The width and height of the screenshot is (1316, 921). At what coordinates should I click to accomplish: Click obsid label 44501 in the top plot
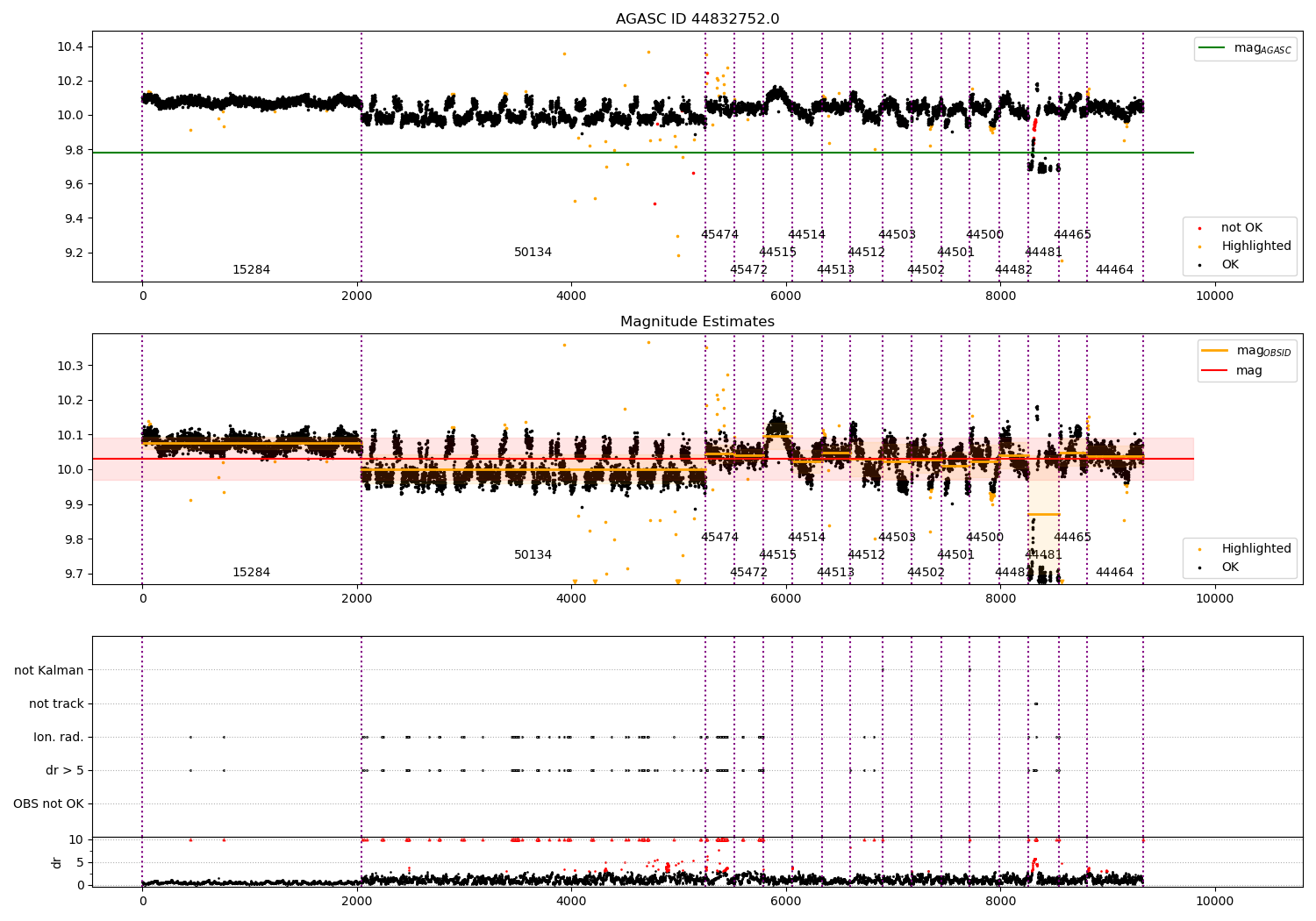(955, 253)
